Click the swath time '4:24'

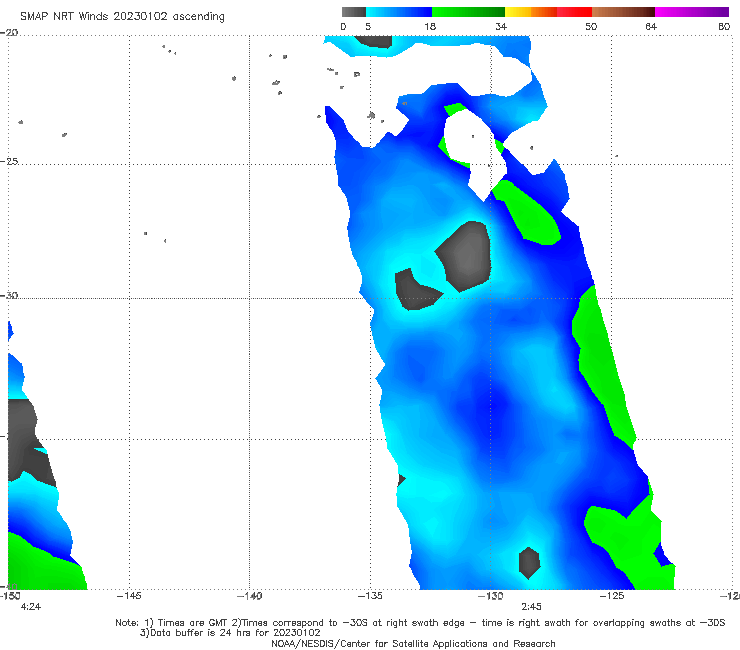[31, 607]
